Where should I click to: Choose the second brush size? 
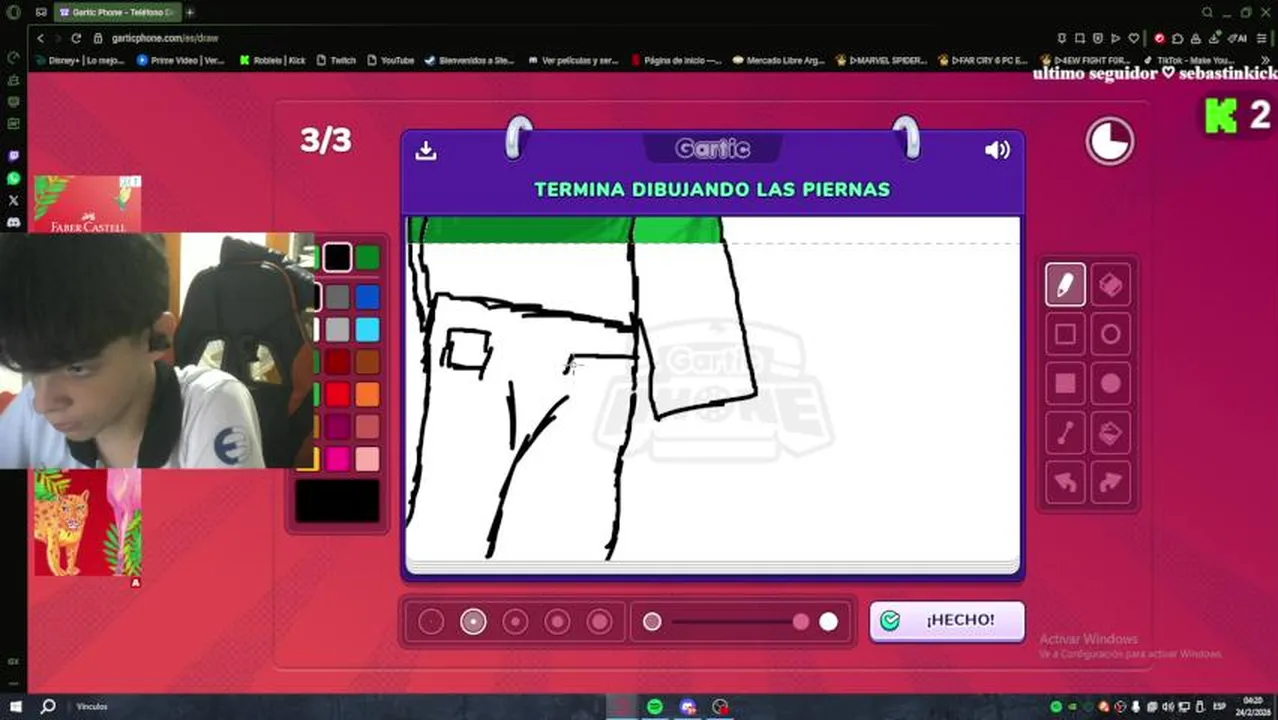473,622
